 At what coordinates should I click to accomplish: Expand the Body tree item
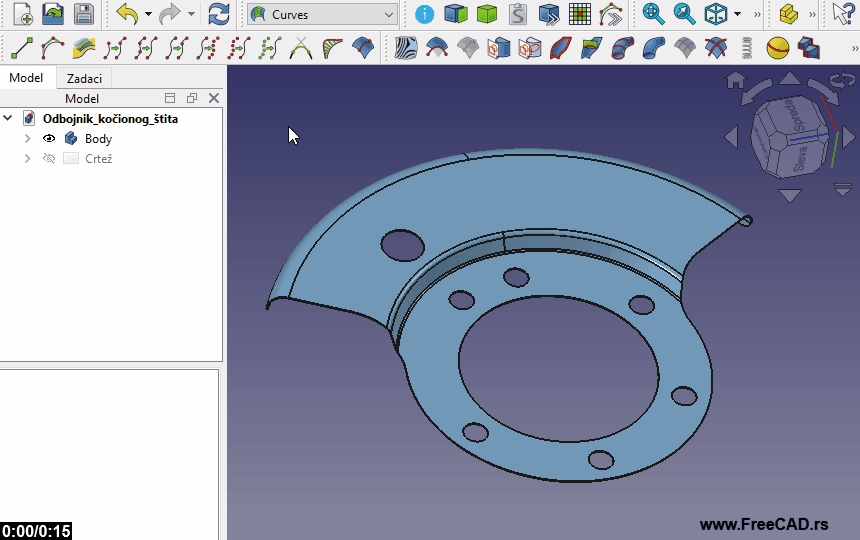(27, 138)
